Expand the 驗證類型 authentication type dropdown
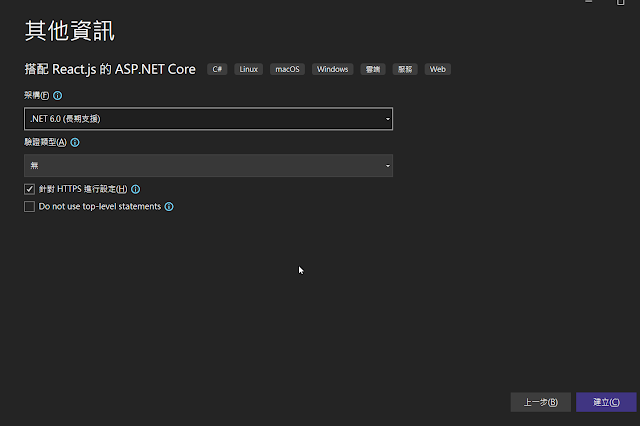 click(208, 166)
